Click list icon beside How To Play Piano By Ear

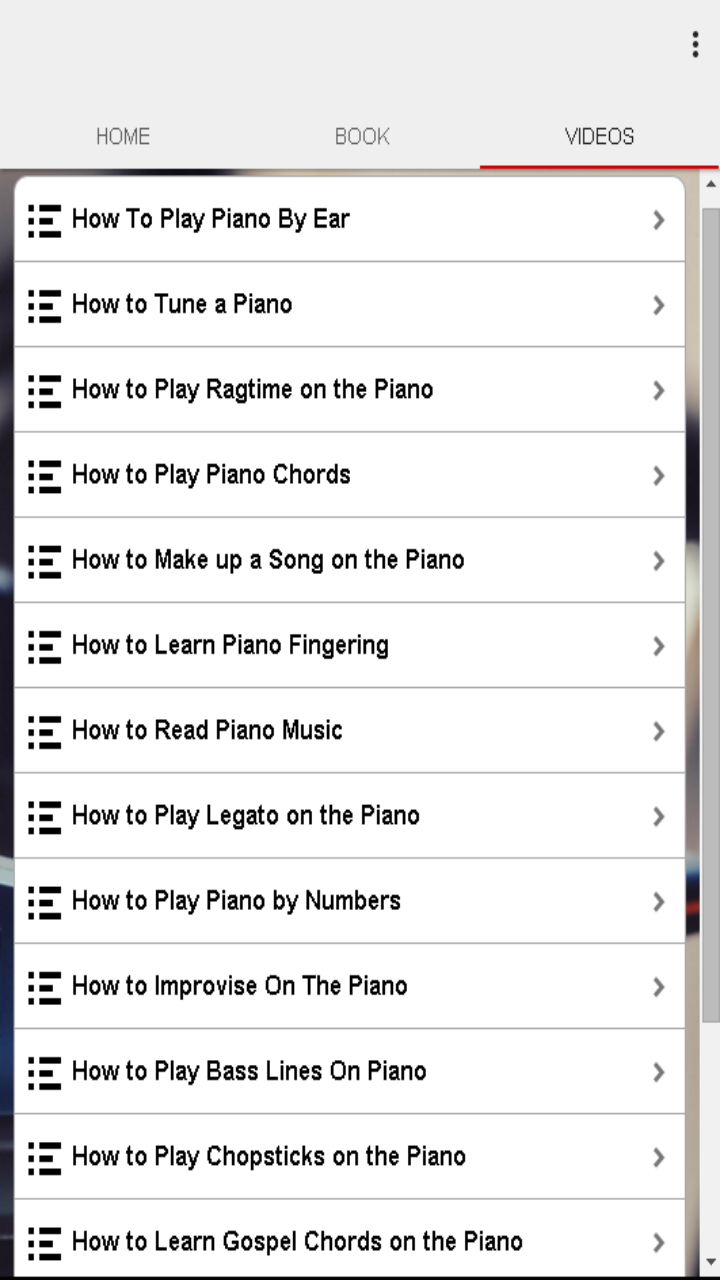(x=44, y=220)
